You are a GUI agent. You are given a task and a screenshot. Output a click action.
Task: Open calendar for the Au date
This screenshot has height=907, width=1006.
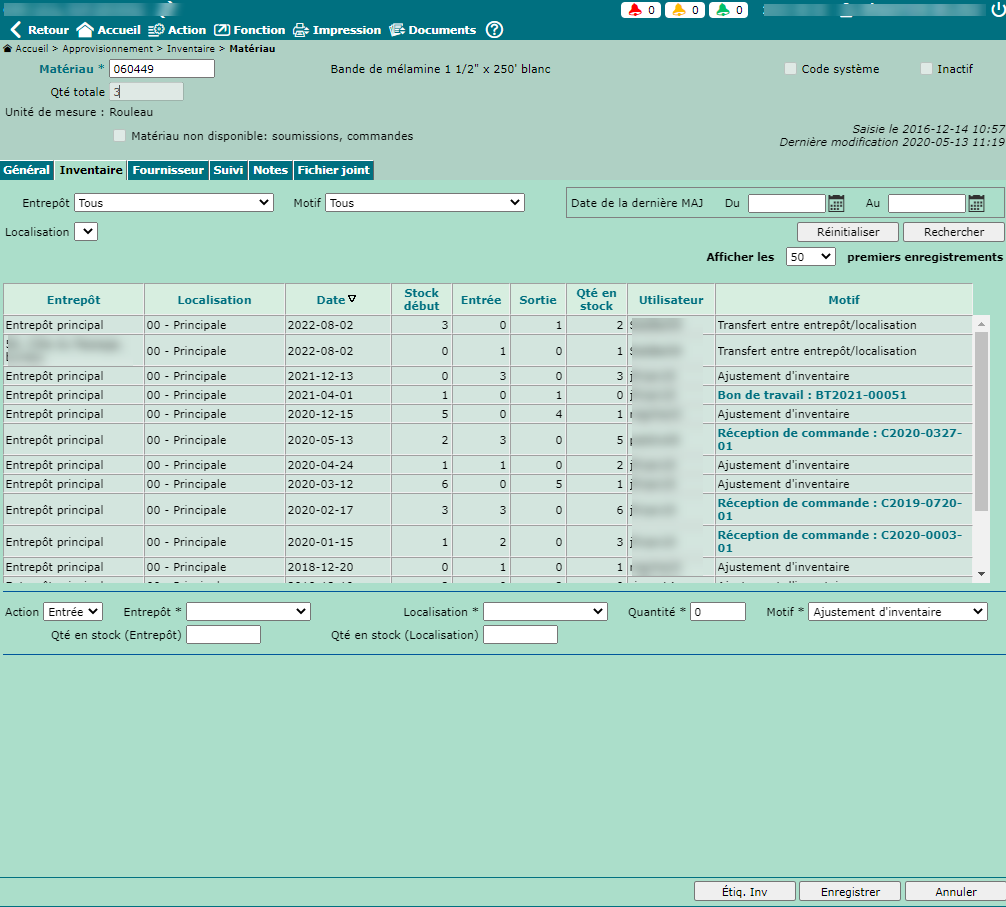tap(977, 203)
